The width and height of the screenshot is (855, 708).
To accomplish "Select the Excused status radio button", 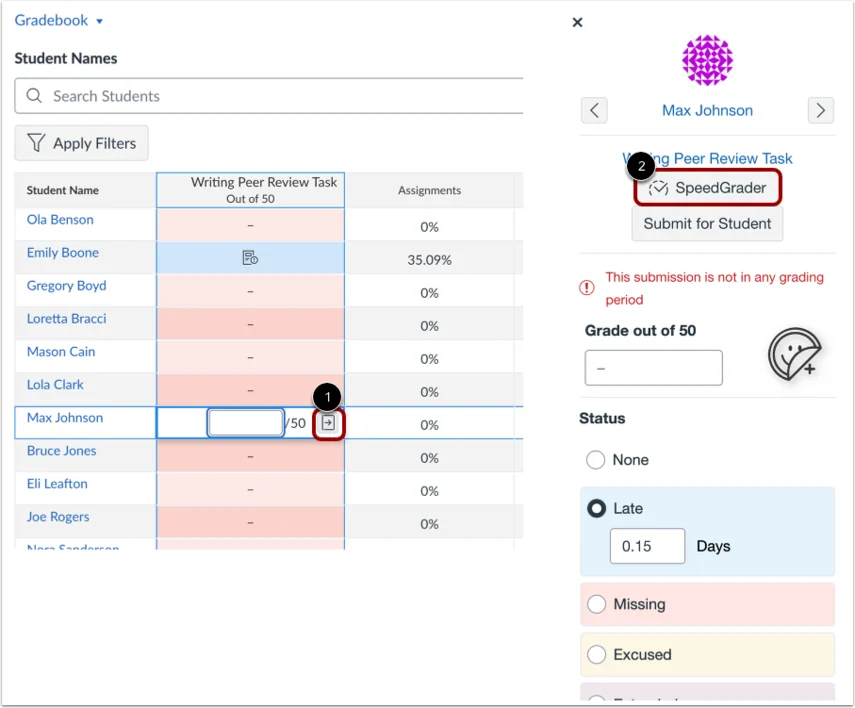I will [x=596, y=655].
